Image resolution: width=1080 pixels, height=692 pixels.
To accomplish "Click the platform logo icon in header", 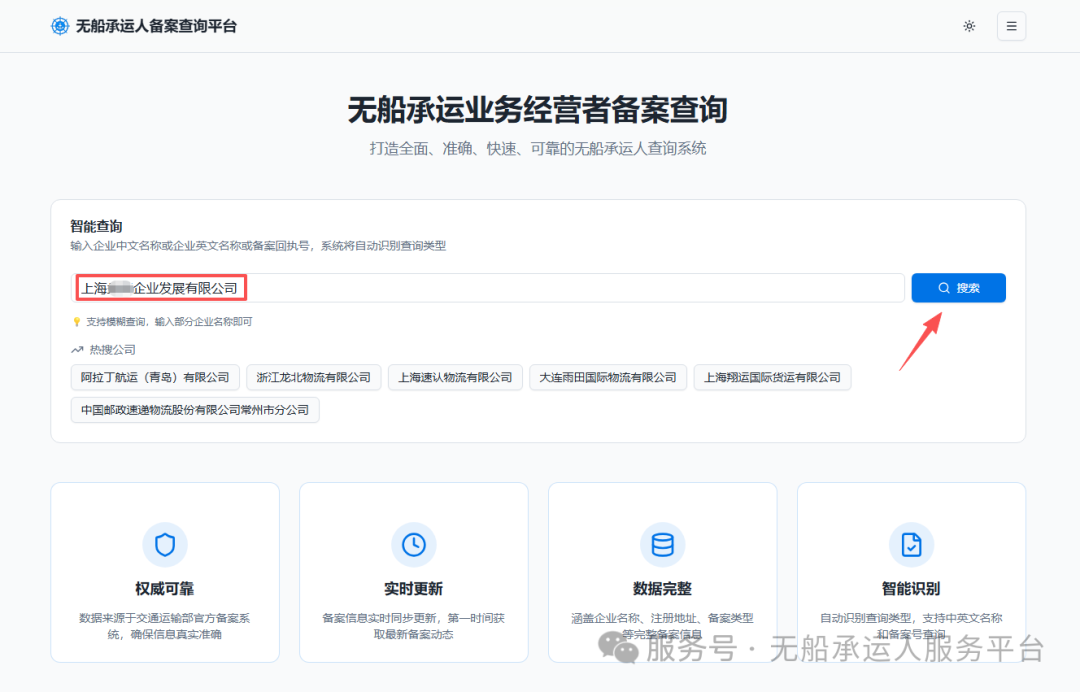I will point(60,26).
